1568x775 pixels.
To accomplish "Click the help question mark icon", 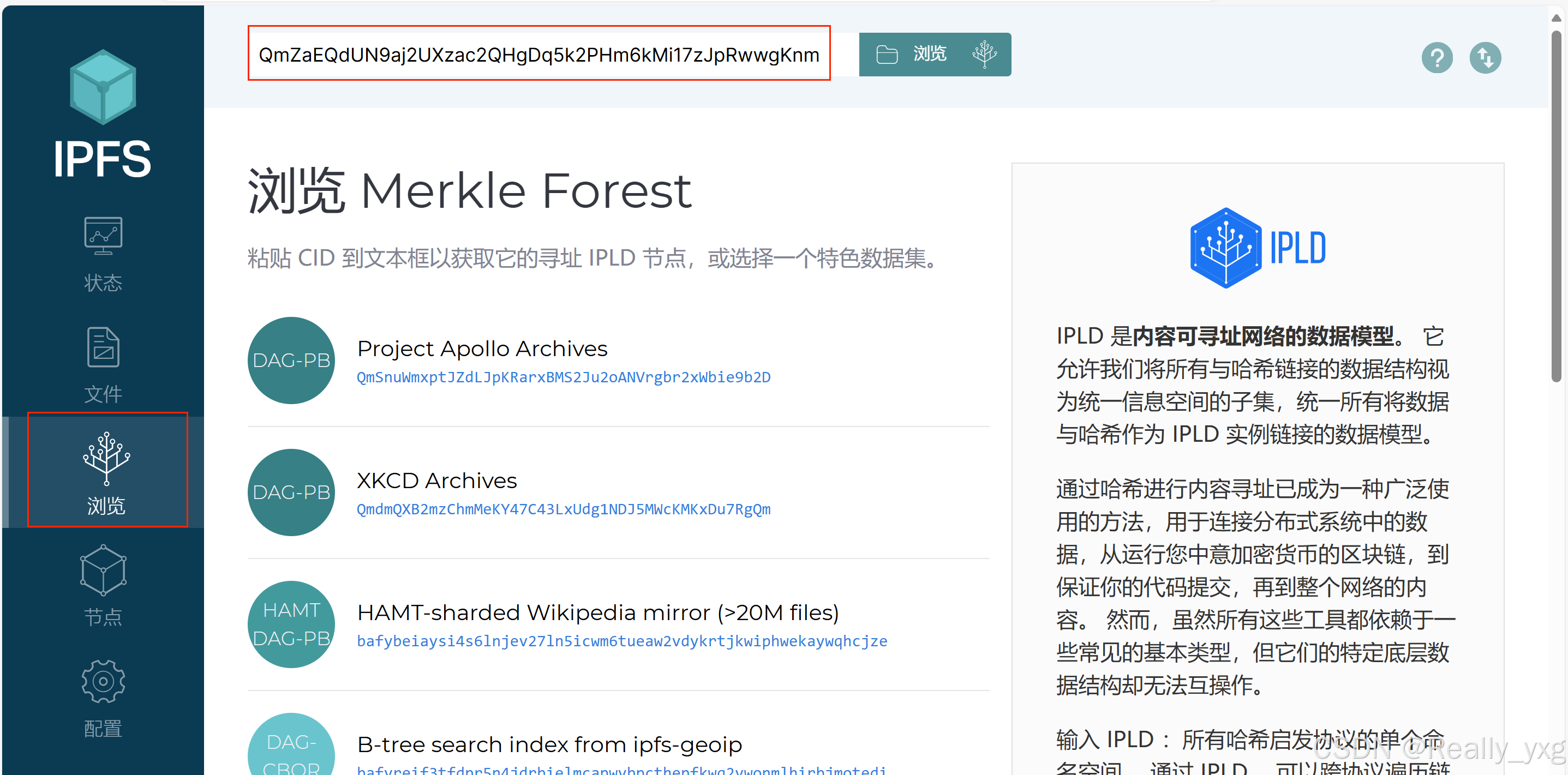I will pos(1437,57).
